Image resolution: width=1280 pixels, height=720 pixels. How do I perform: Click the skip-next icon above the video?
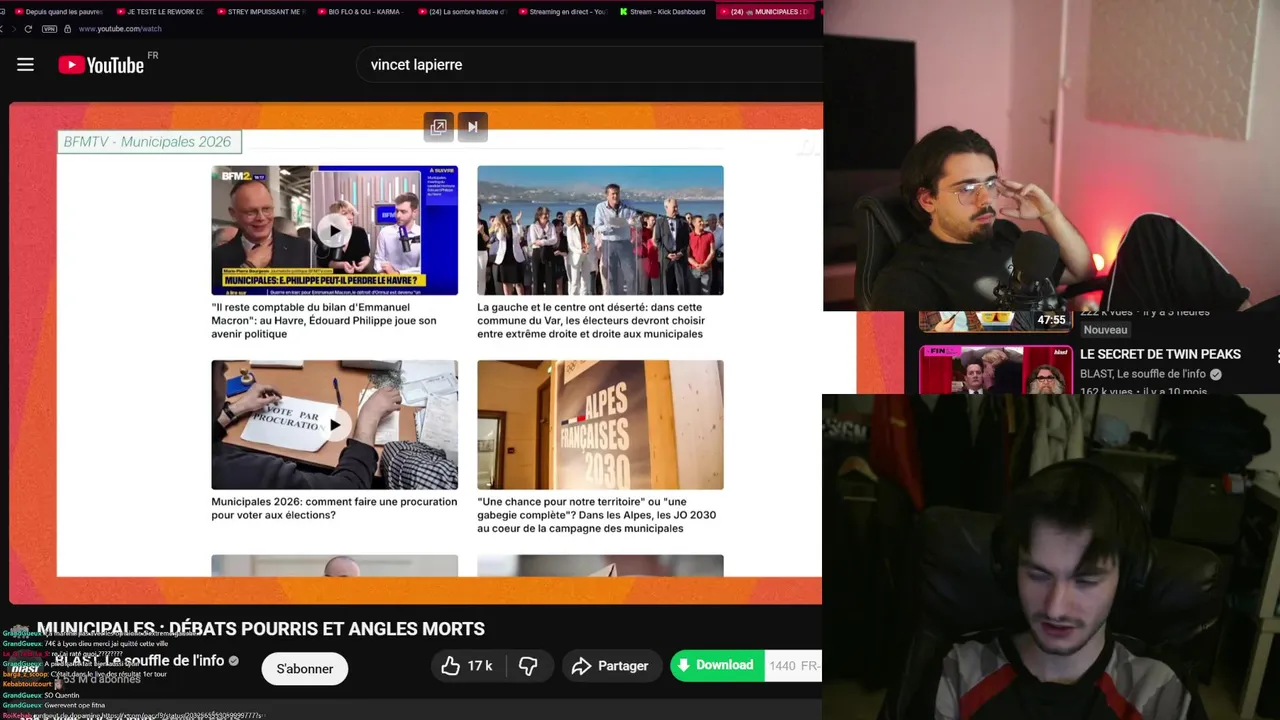(x=472, y=127)
